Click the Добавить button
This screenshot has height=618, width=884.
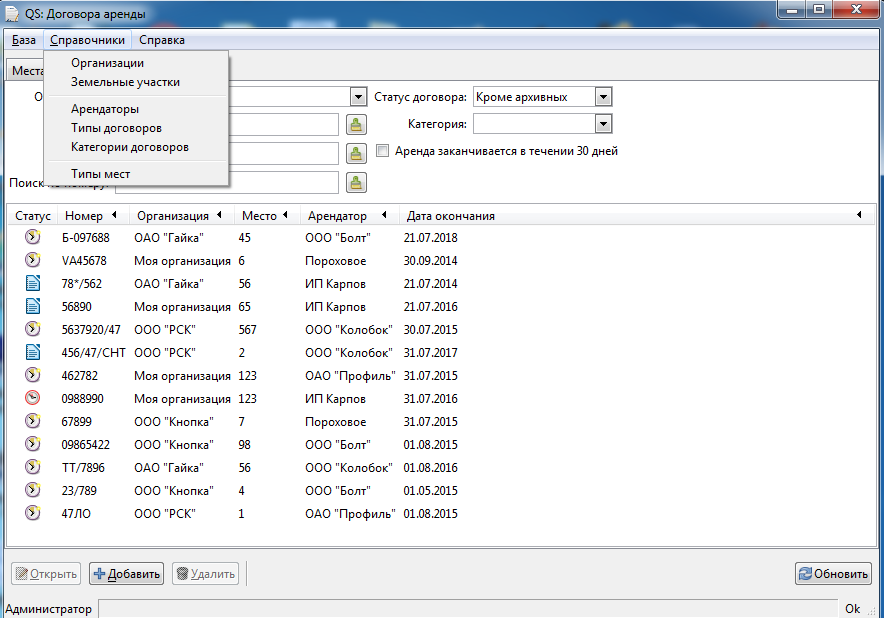pyautogui.click(x=127, y=574)
